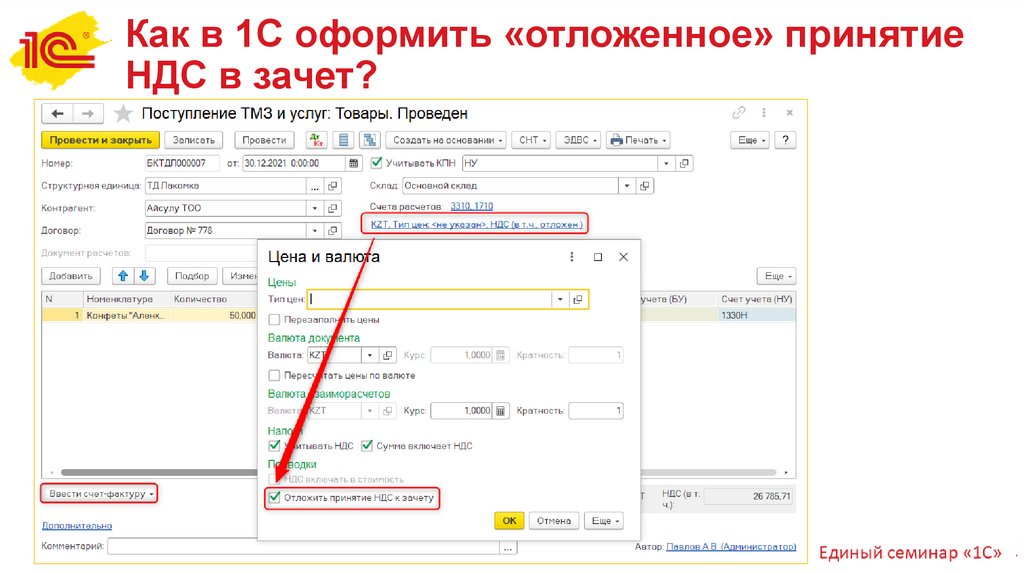Expand the Контрагент dropdown arrow

click(315, 208)
